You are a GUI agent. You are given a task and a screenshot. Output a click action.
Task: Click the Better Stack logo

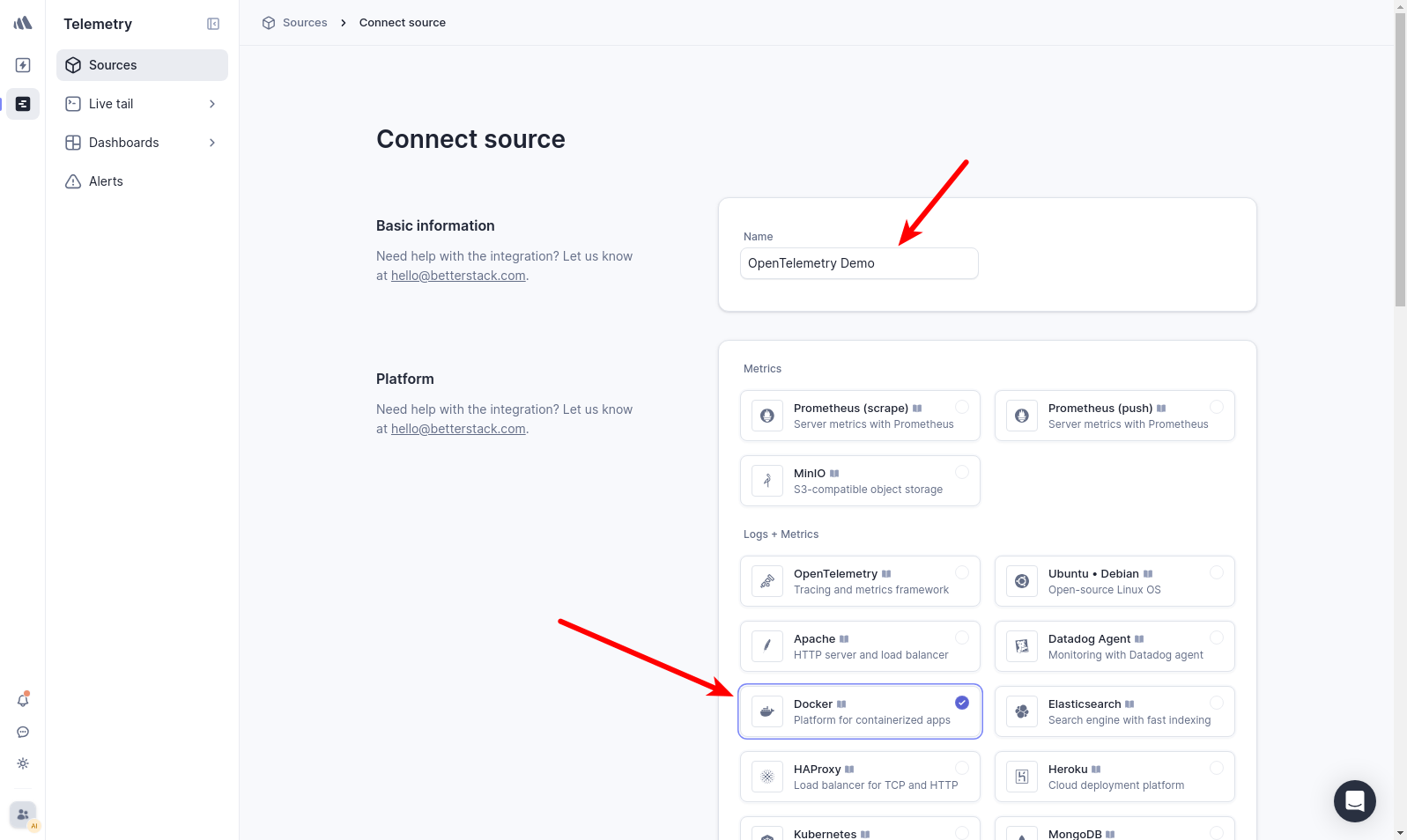click(x=23, y=23)
